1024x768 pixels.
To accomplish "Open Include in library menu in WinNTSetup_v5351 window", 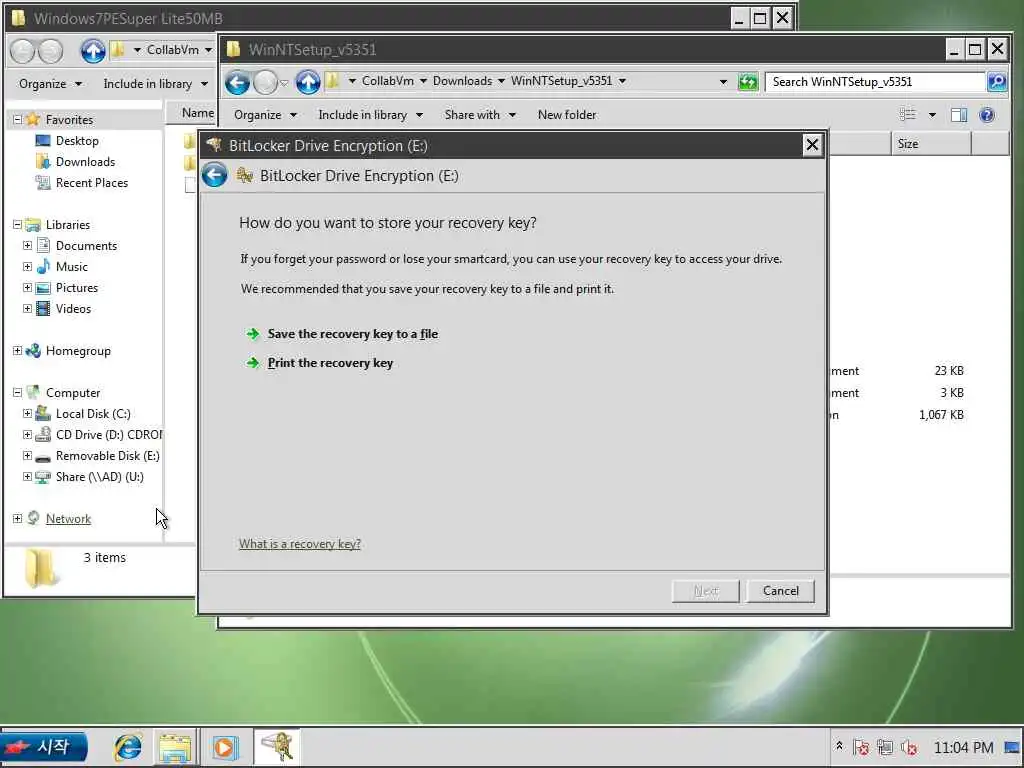I will 370,115.
